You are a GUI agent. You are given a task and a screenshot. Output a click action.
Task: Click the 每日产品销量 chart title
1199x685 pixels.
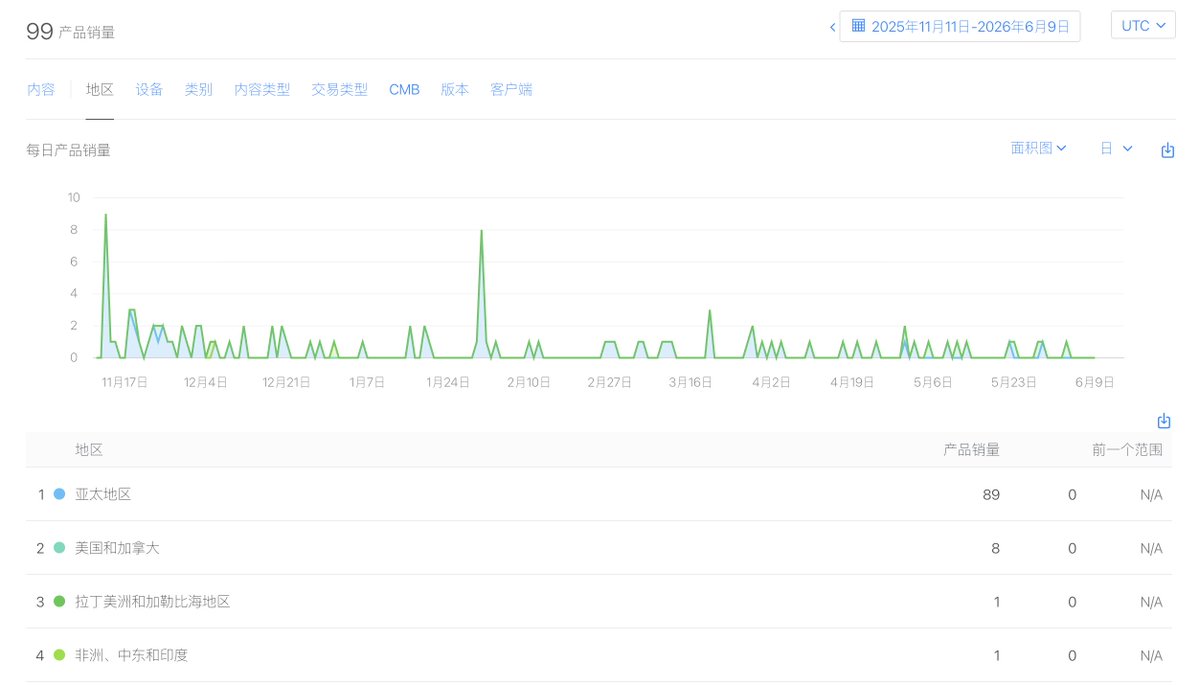coord(68,151)
